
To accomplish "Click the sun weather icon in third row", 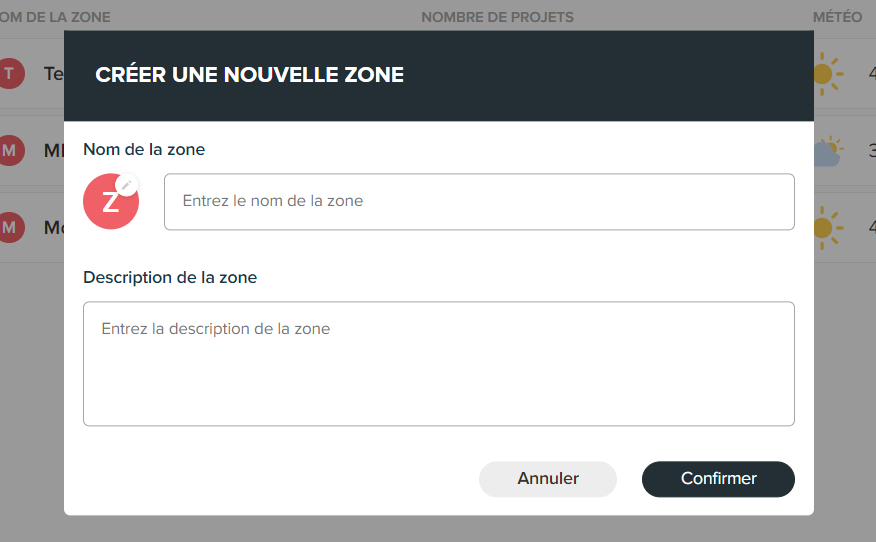I will [x=829, y=228].
